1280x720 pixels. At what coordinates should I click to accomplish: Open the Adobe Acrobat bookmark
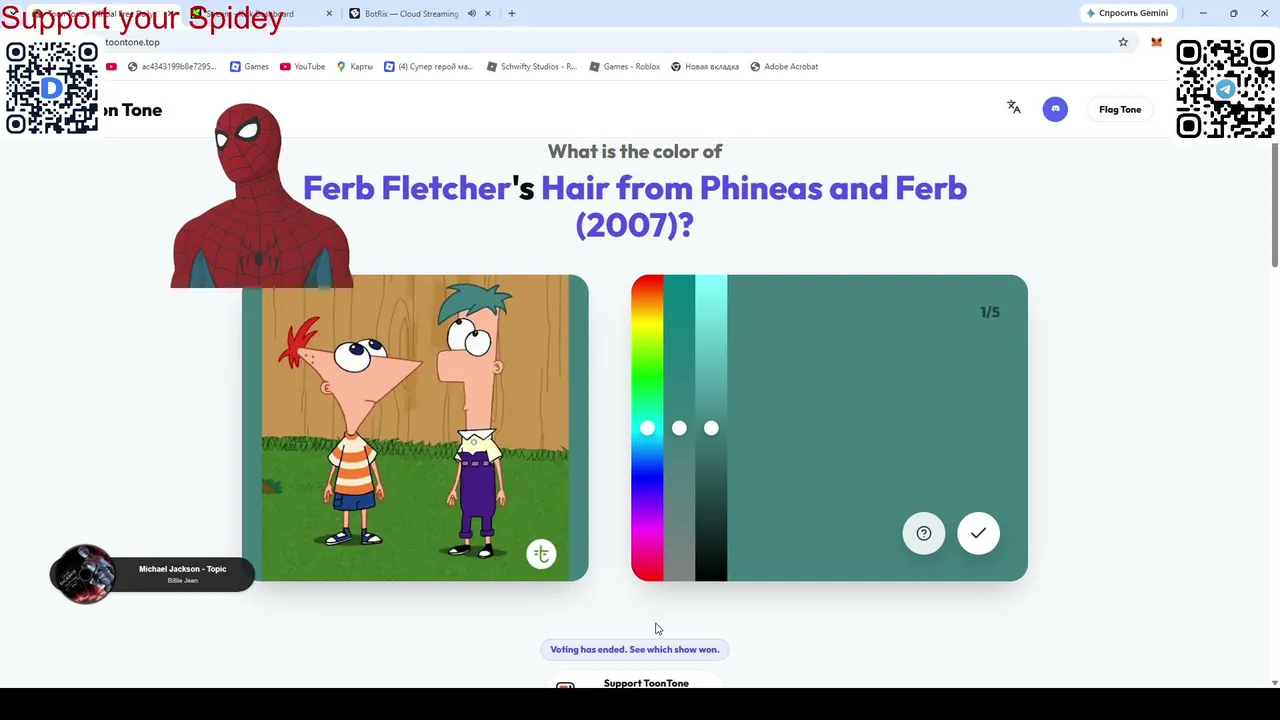tap(784, 67)
